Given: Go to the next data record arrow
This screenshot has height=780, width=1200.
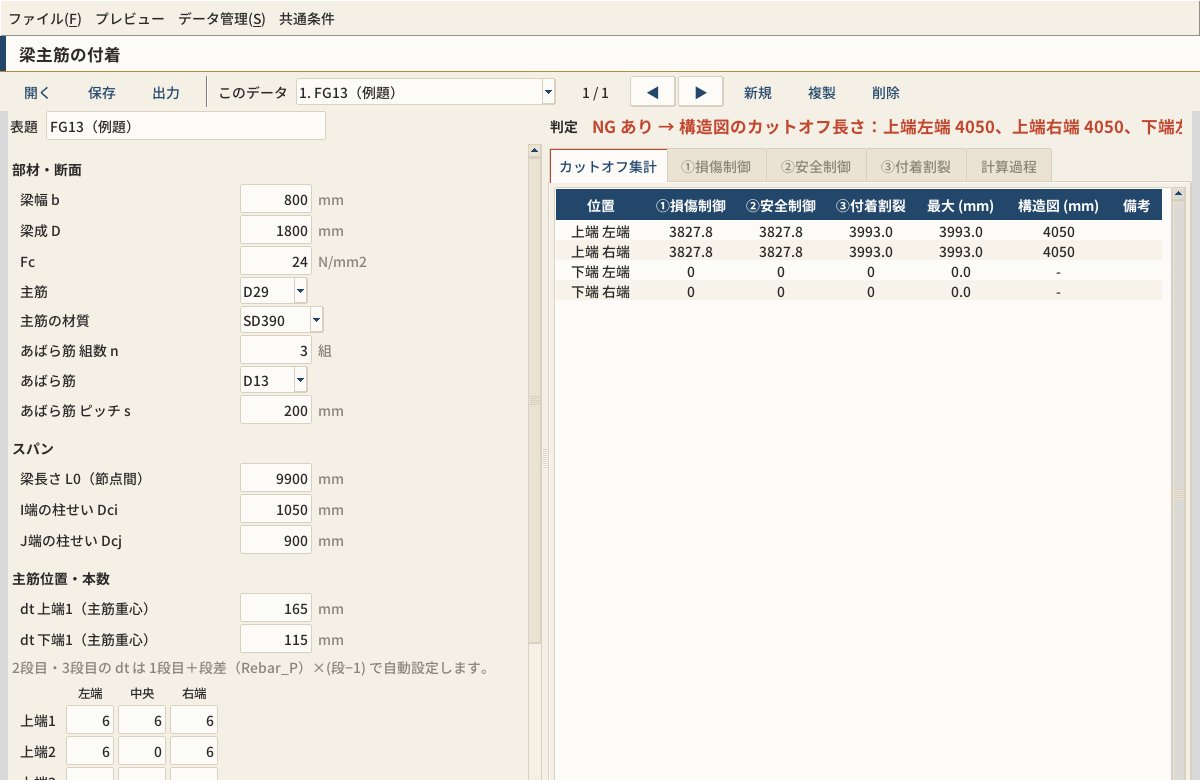Looking at the screenshot, I should (x=701, y=92).
